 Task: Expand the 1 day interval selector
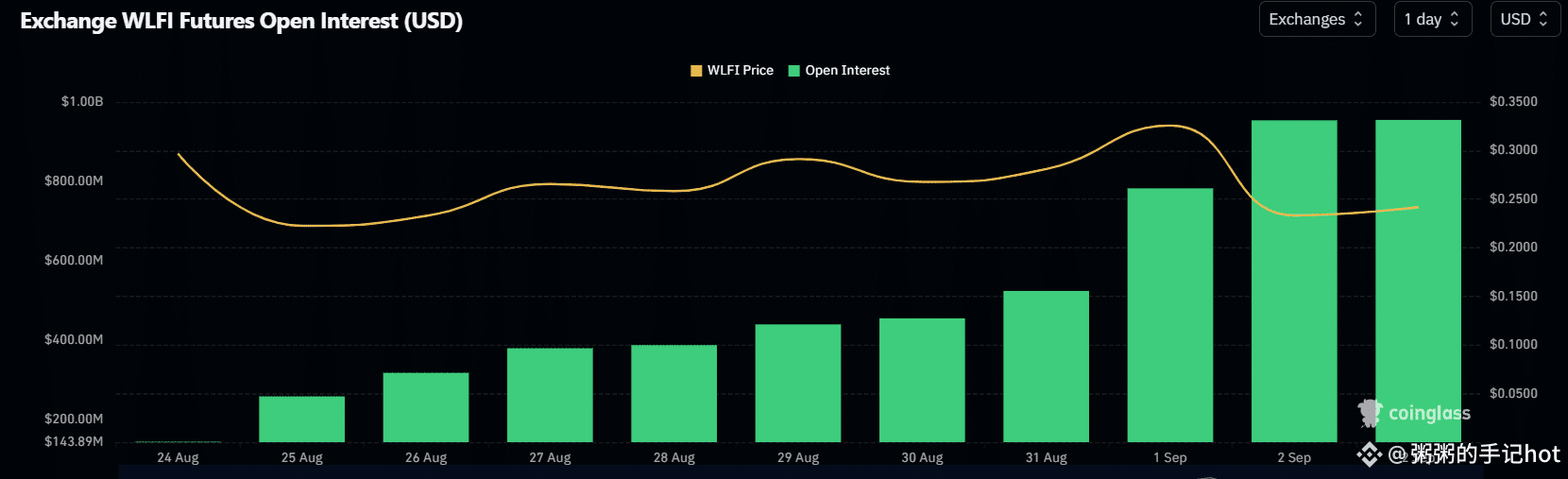[x=1433, y=19]
